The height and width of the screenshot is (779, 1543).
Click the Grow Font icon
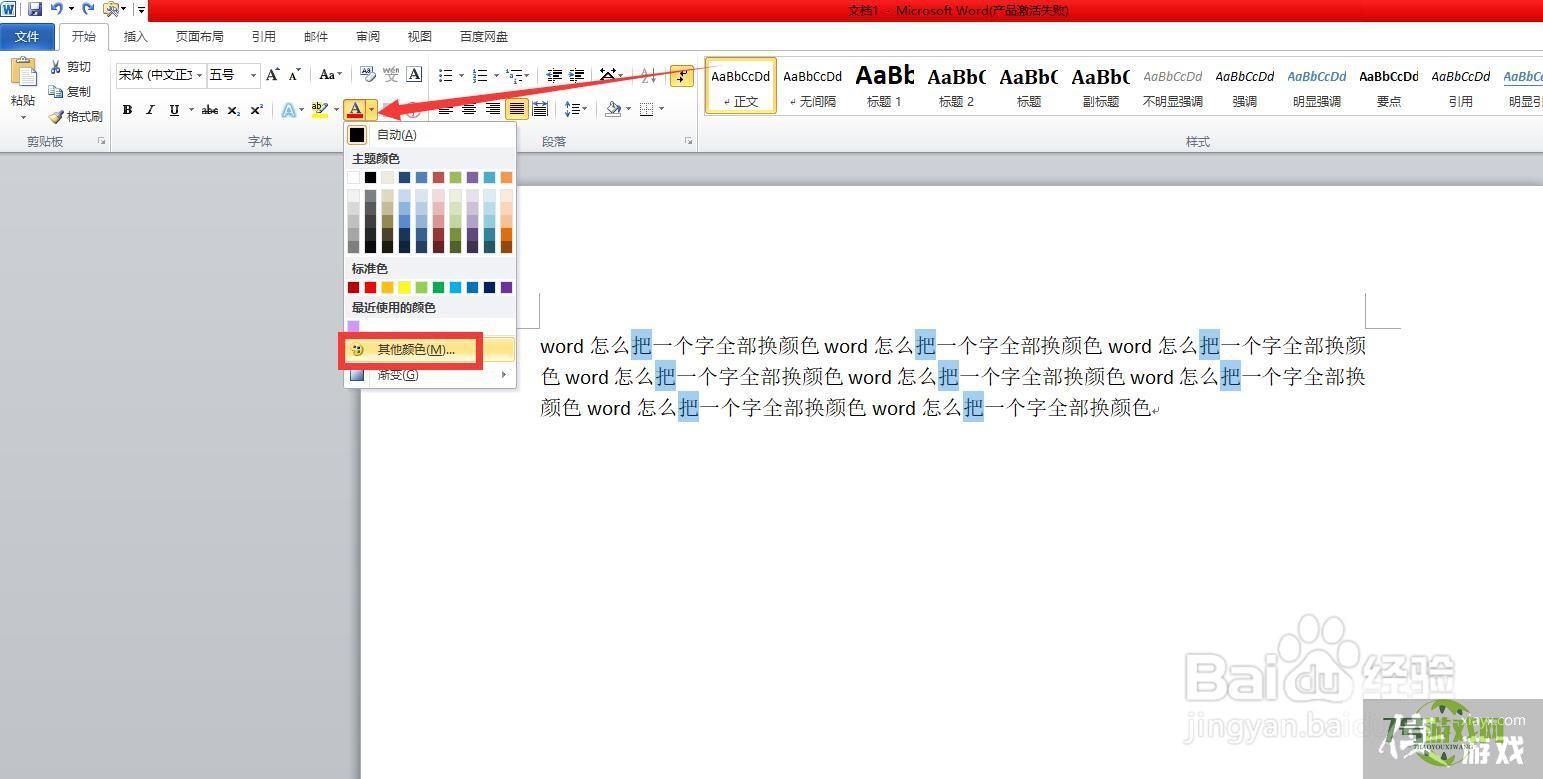272,75
